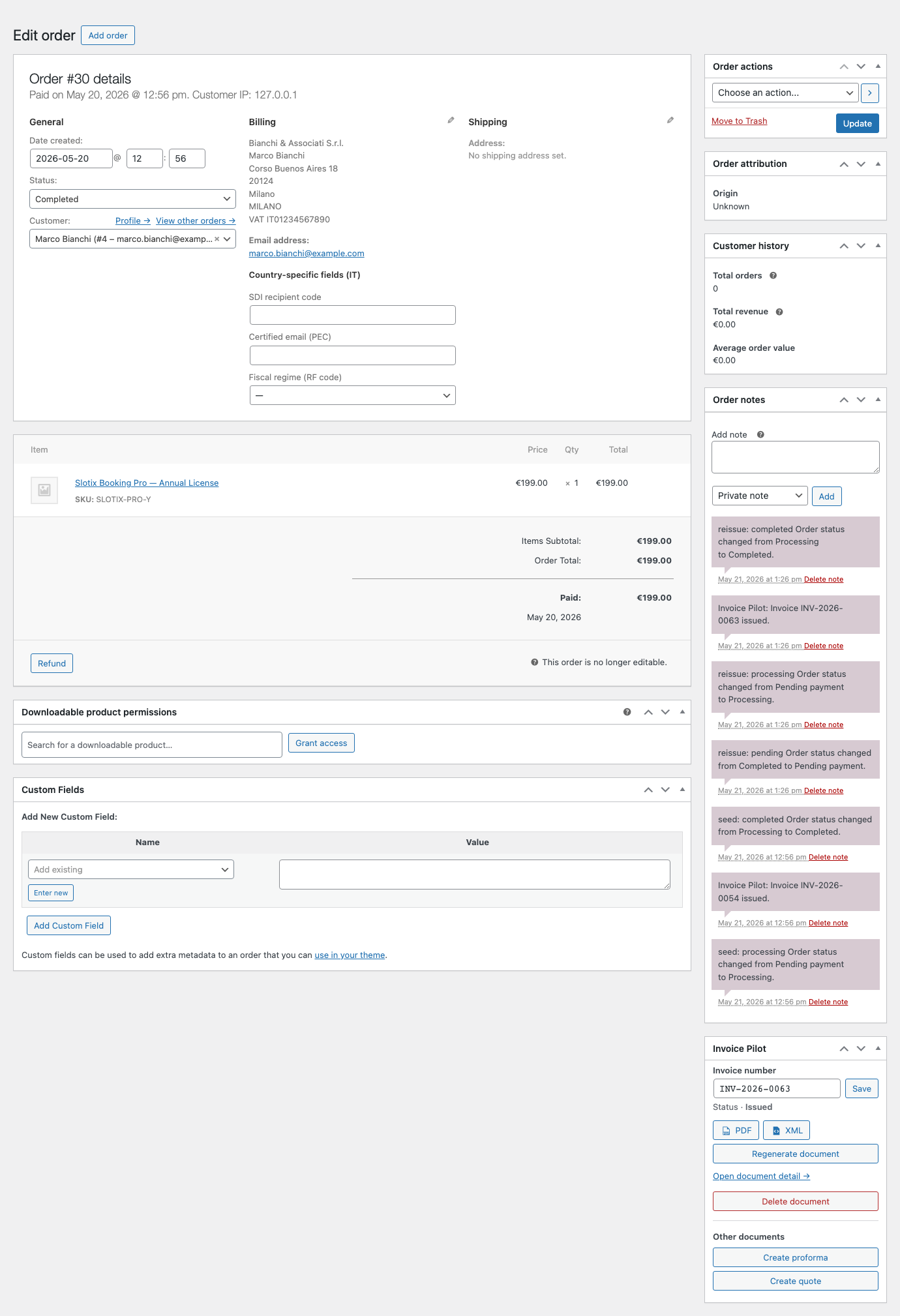
Task: Open the Private note type dropdown
Action: point(760,496)
